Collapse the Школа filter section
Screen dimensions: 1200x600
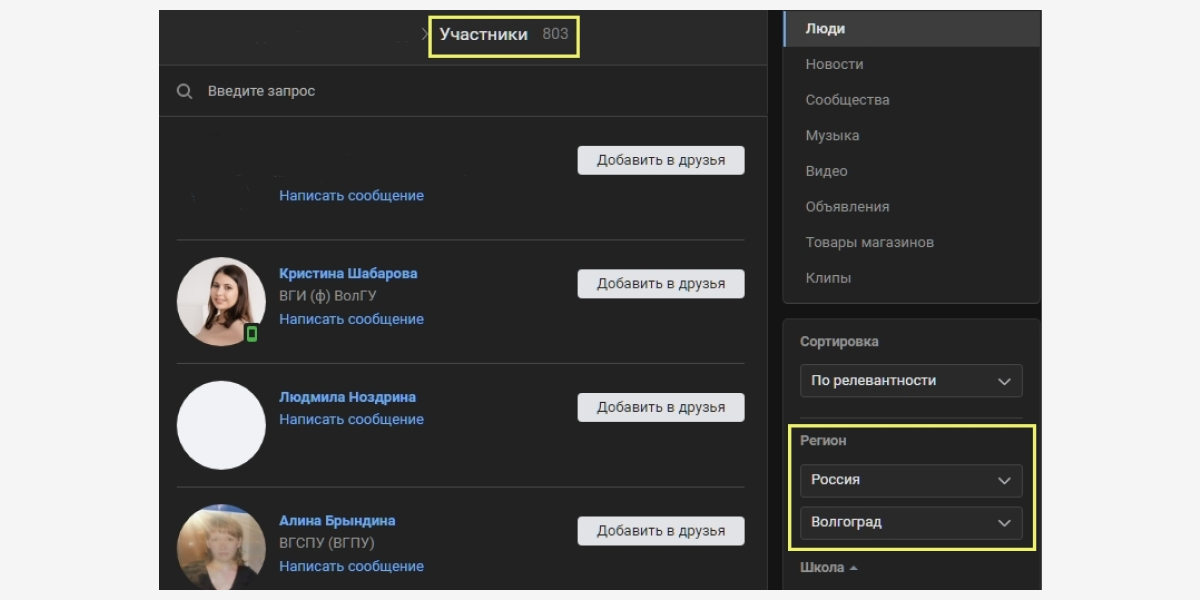click(x=829, y=568)
